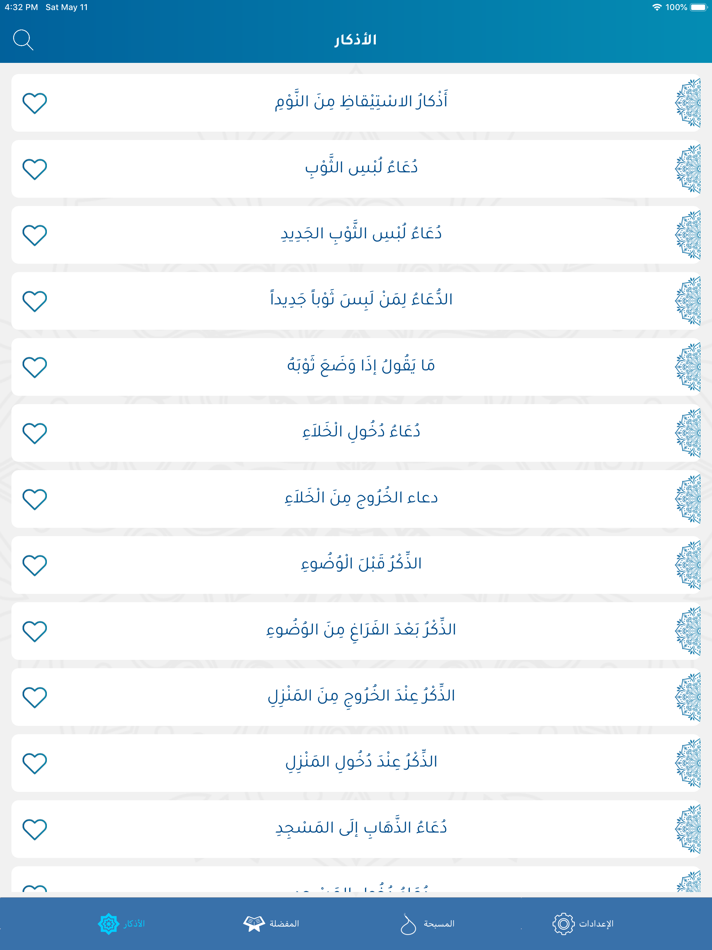
Task: Tap the floral ornament beside أذكار الاستيقاظ من النوم
Action: (x=690, y=102)
